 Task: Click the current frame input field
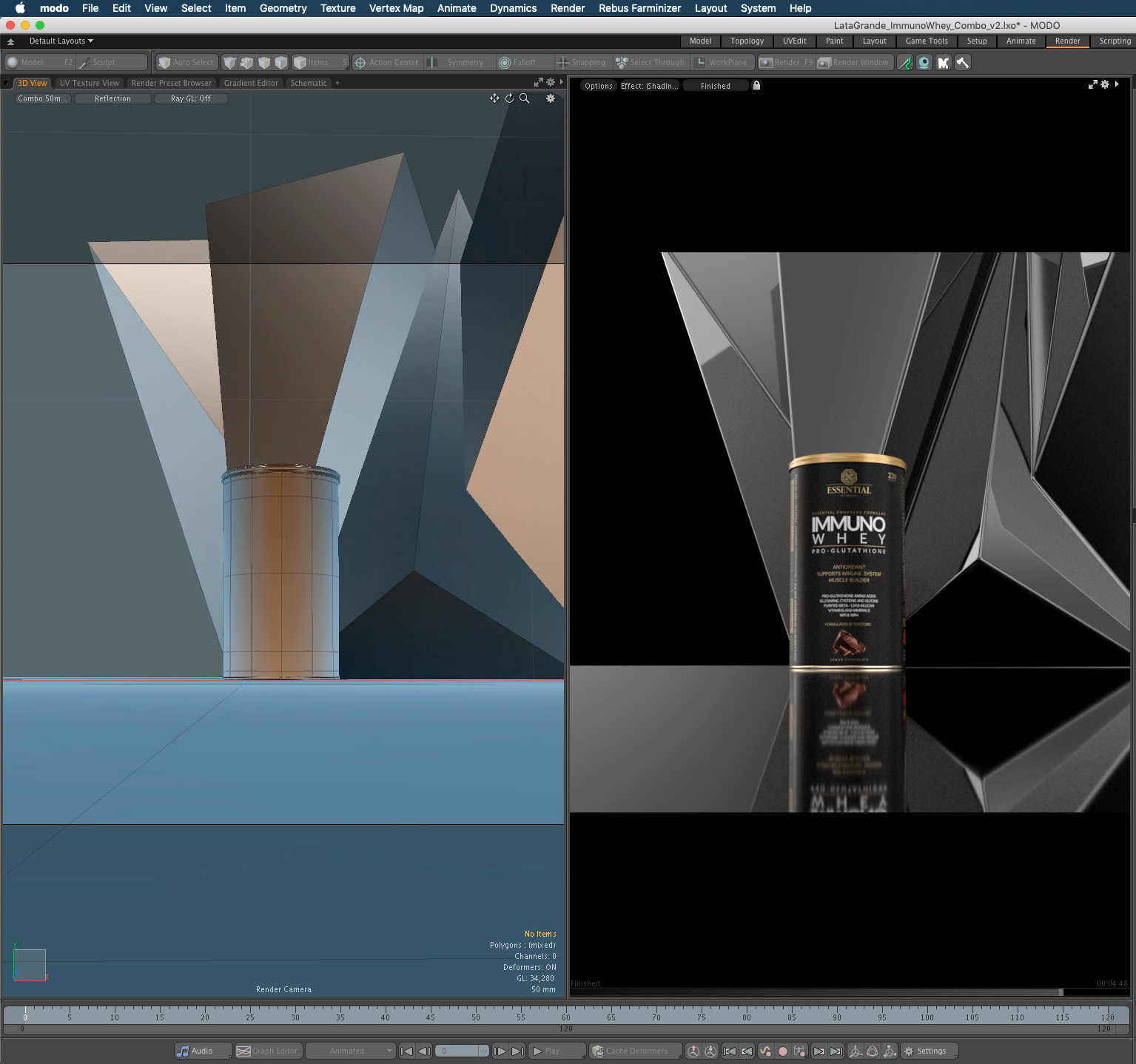[x=462, y=1051]
